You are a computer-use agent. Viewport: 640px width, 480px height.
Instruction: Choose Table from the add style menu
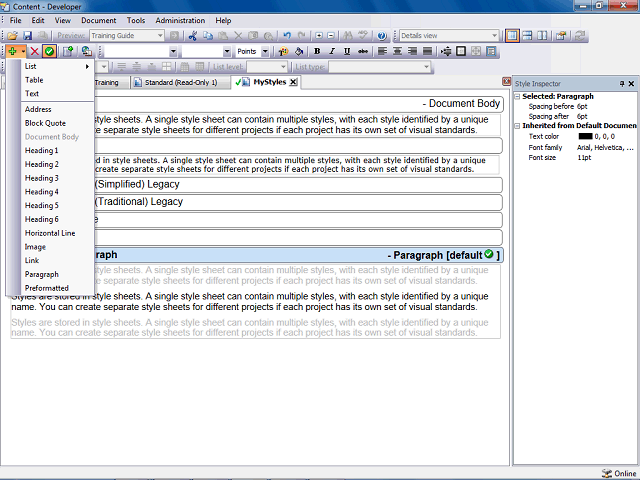click(x=57, y=80)
